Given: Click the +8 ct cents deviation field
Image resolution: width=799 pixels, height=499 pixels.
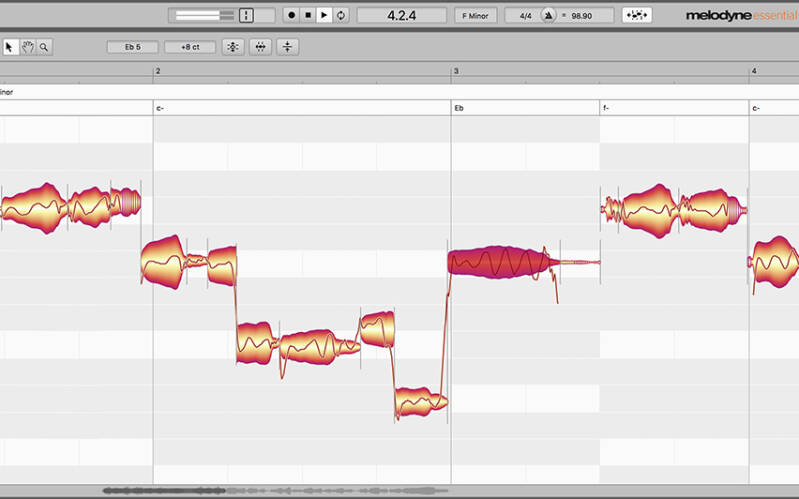Looking at the screenshot, I should click(190, 47).
